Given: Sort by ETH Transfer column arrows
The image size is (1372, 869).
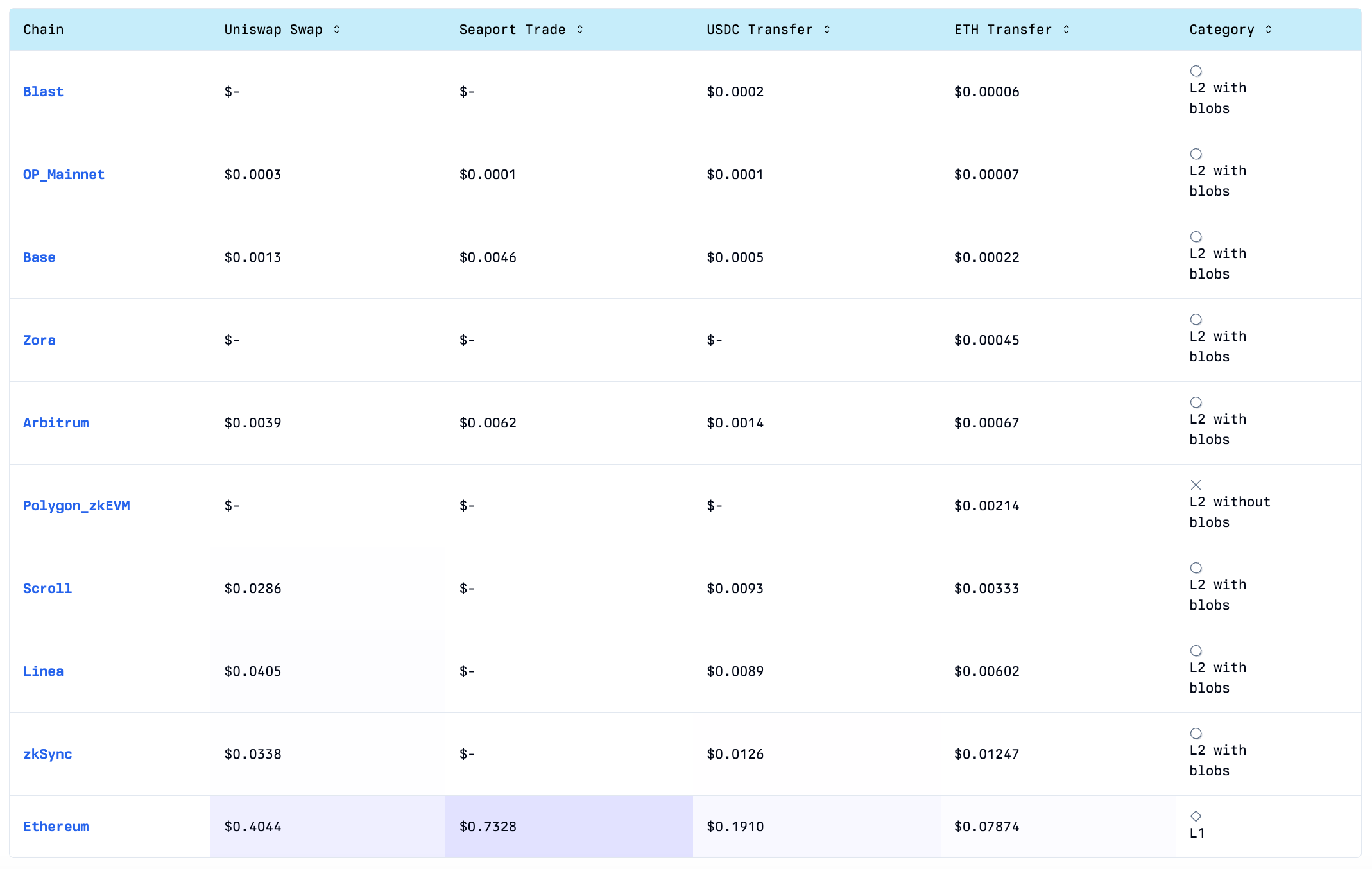Looking at the screenshot, I should (x=1066, y=30).
